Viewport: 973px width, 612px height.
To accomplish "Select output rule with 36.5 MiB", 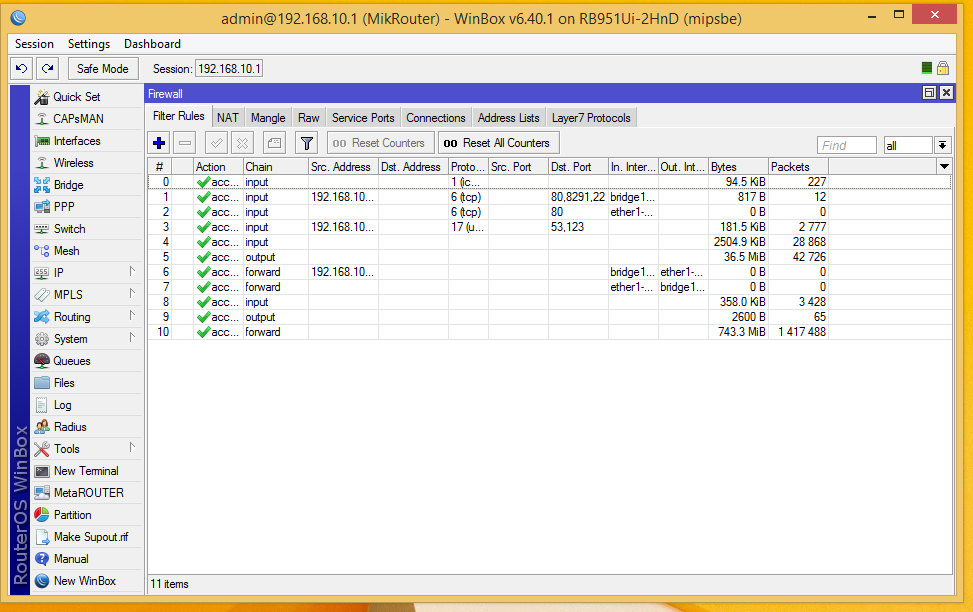I will (549, 257).
